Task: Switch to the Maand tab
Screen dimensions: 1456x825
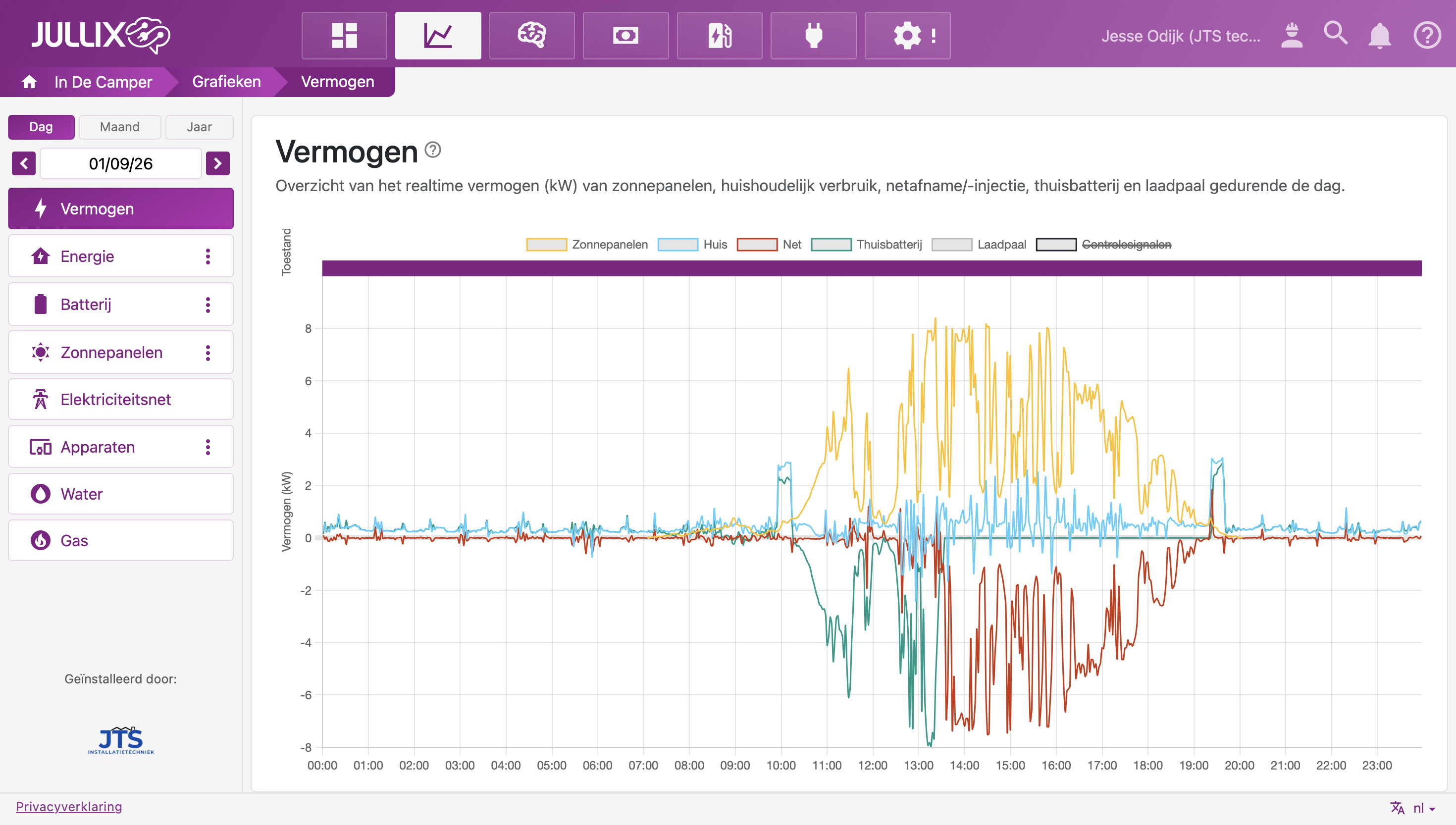Action: pos(119,127)
